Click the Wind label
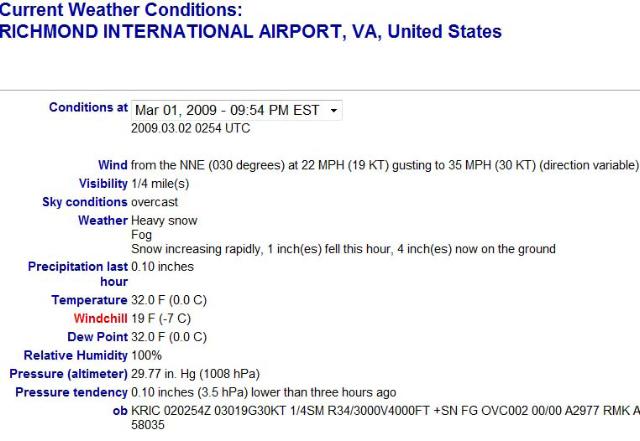 point(113,165)
